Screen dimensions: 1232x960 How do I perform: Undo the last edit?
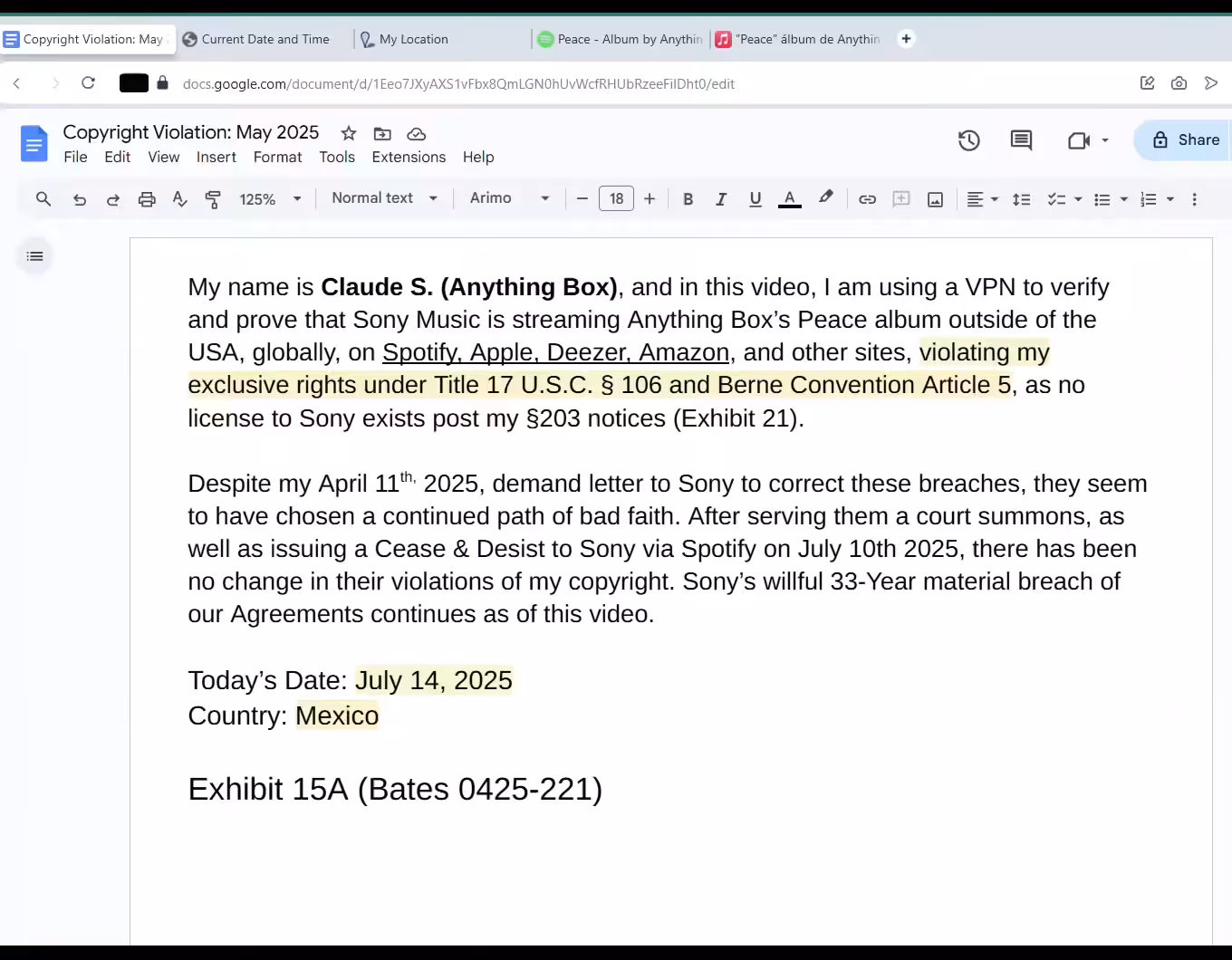[x=80, y=199]
